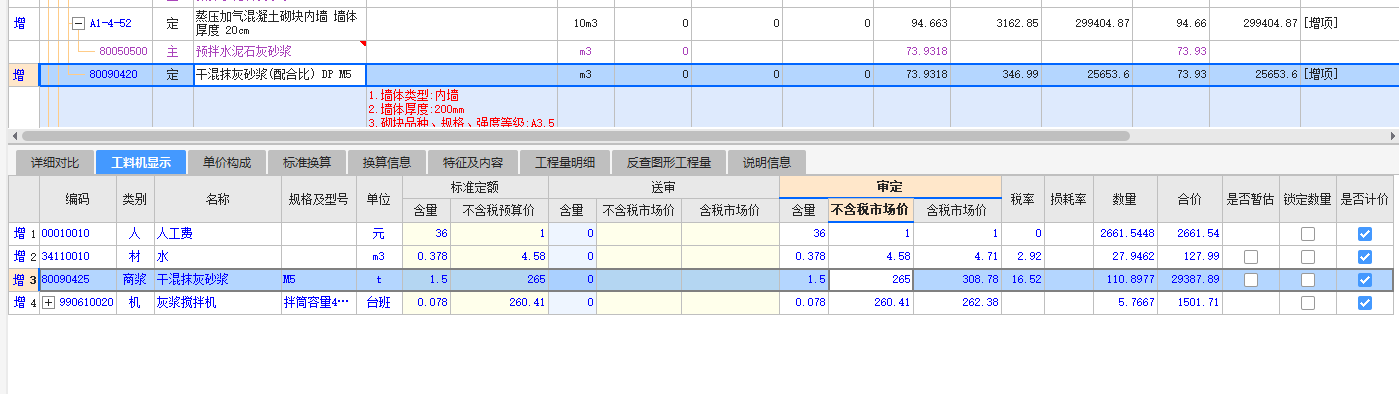The image size is (1399, 394).
Task: Click the 台班 unit cell
Action: [379, 302]
